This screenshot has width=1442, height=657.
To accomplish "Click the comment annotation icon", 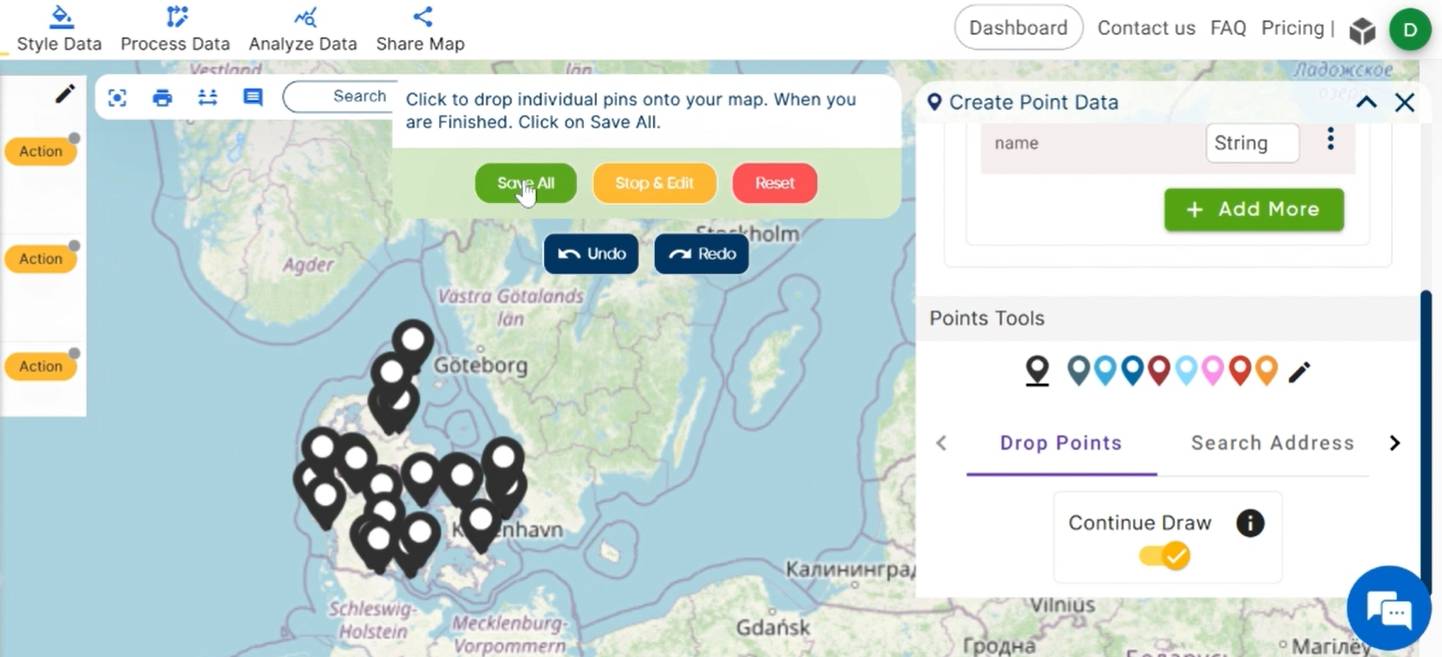I will [253, 97].
